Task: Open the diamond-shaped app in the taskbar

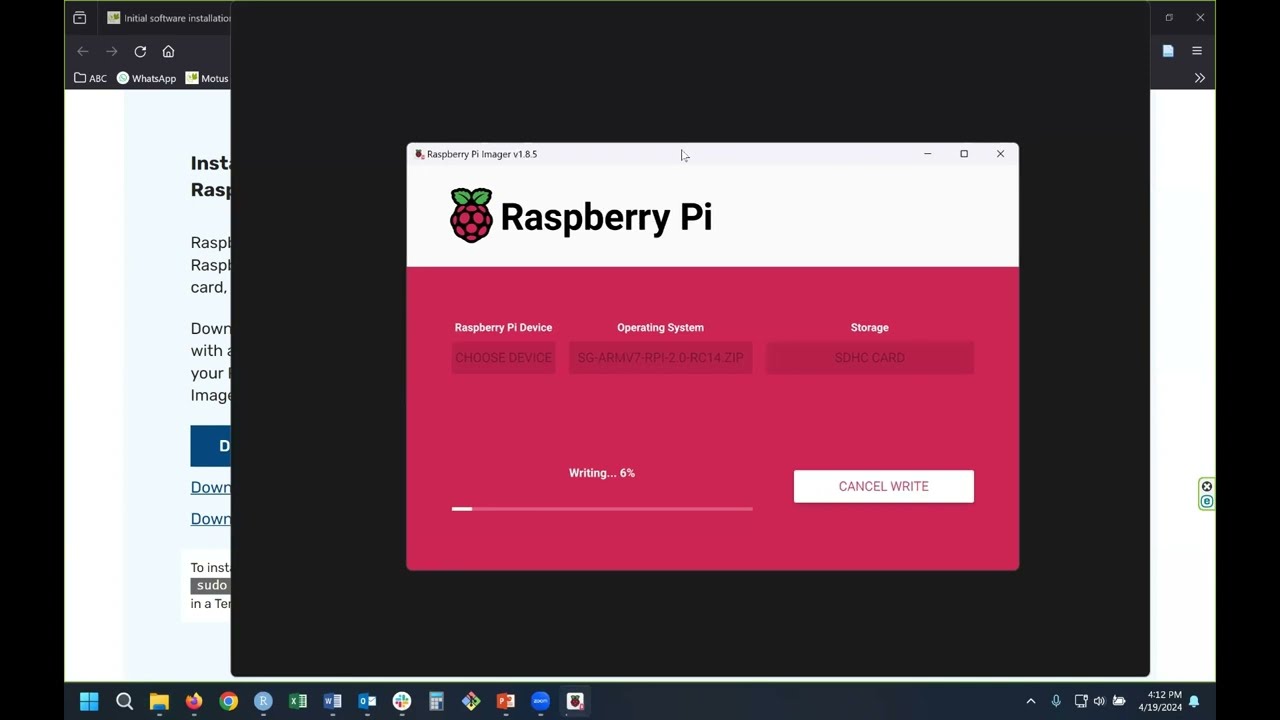Action: coord(471,701)
